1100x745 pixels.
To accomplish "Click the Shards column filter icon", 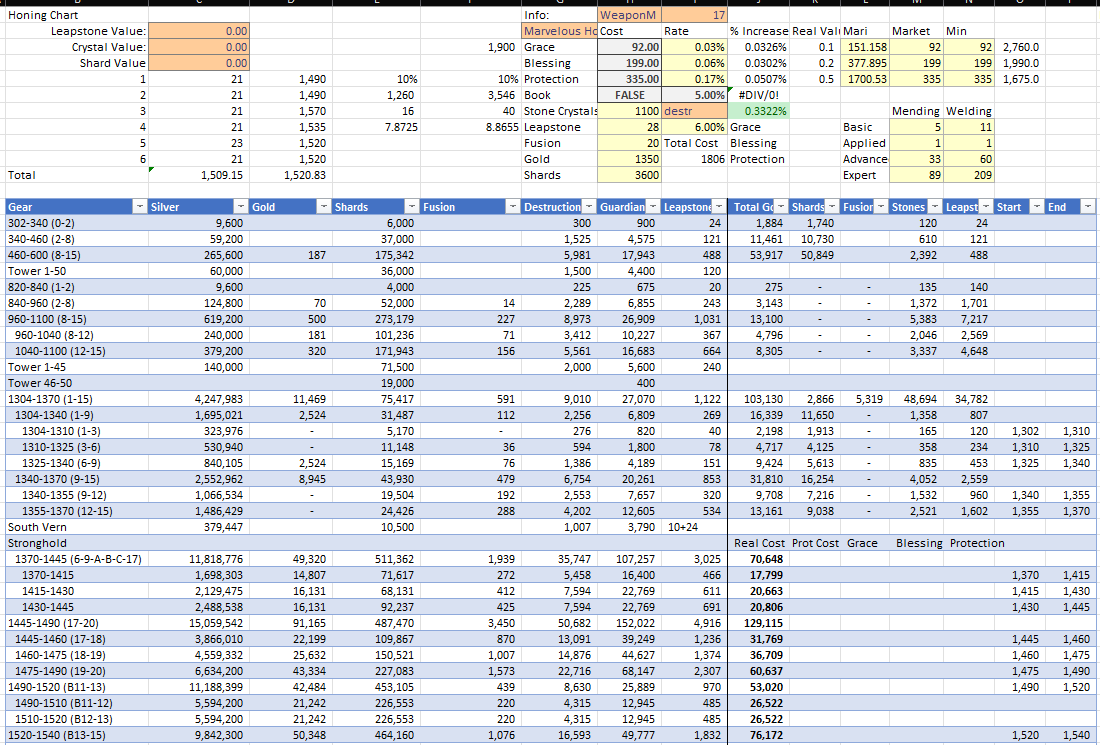I will click(x=410, y=205).
